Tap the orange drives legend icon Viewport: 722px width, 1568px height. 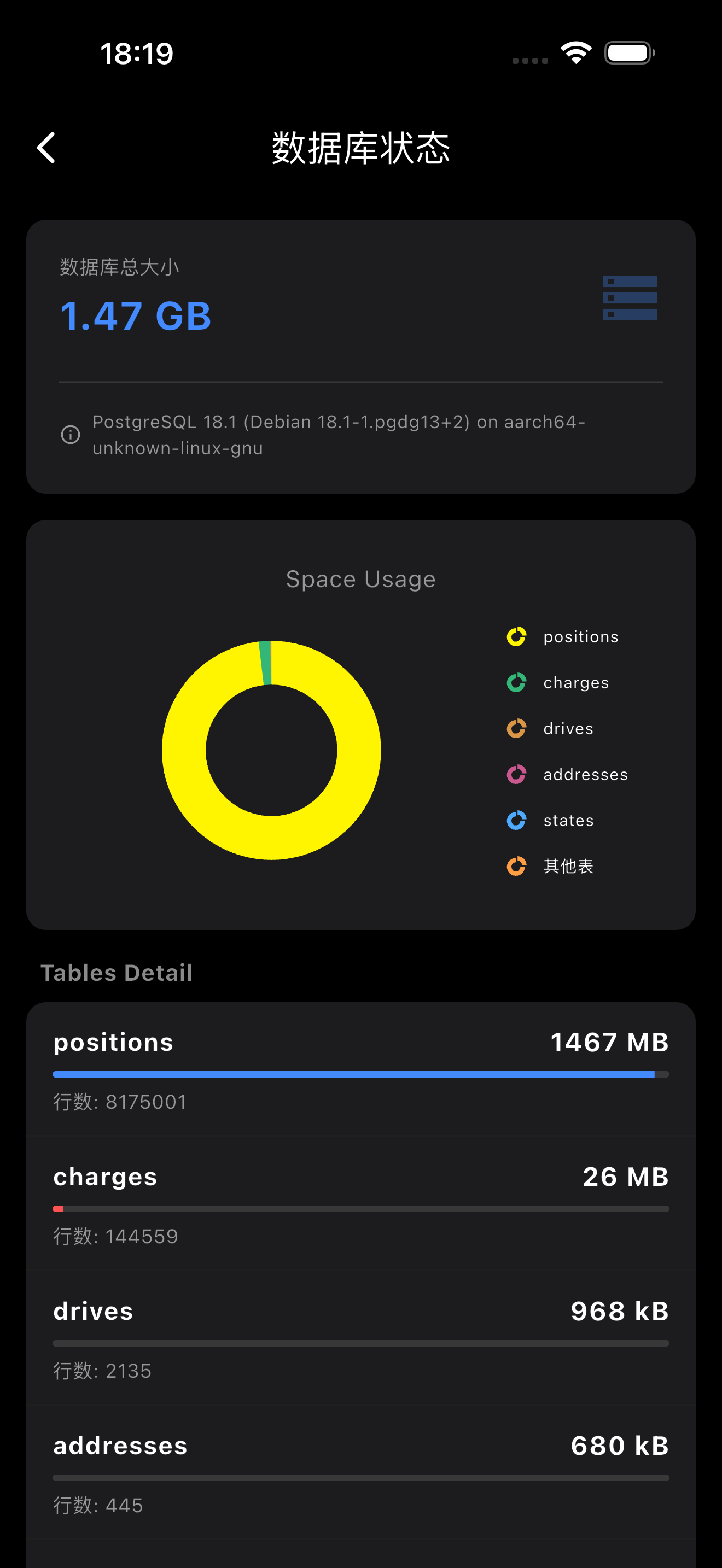tap(516, 729)
